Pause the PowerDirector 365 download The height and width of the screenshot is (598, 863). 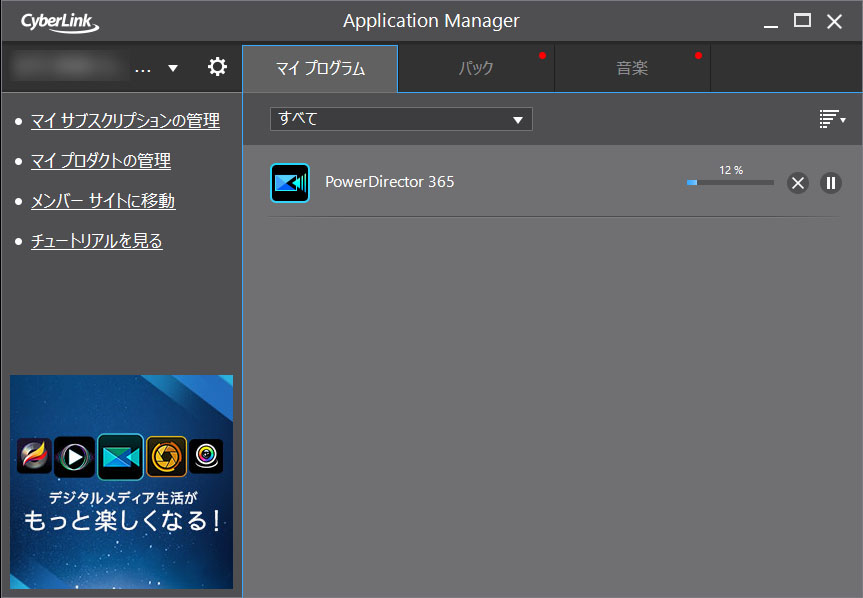pos(831,183)
